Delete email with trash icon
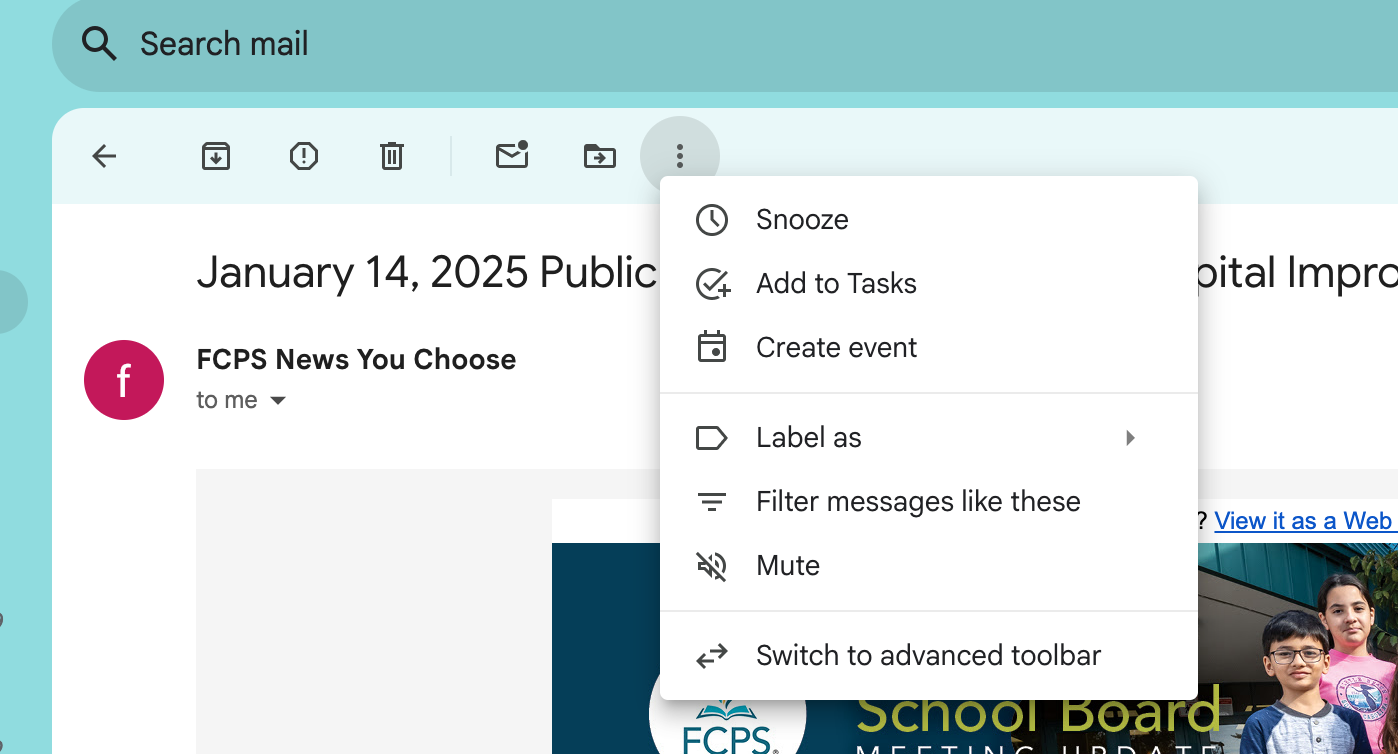This screenshot has height=754, width=1398. [x=392, y=156]
